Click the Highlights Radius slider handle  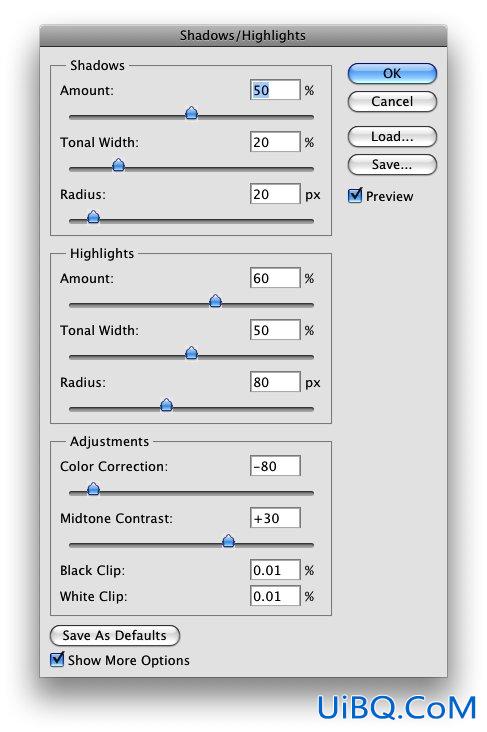167,405
